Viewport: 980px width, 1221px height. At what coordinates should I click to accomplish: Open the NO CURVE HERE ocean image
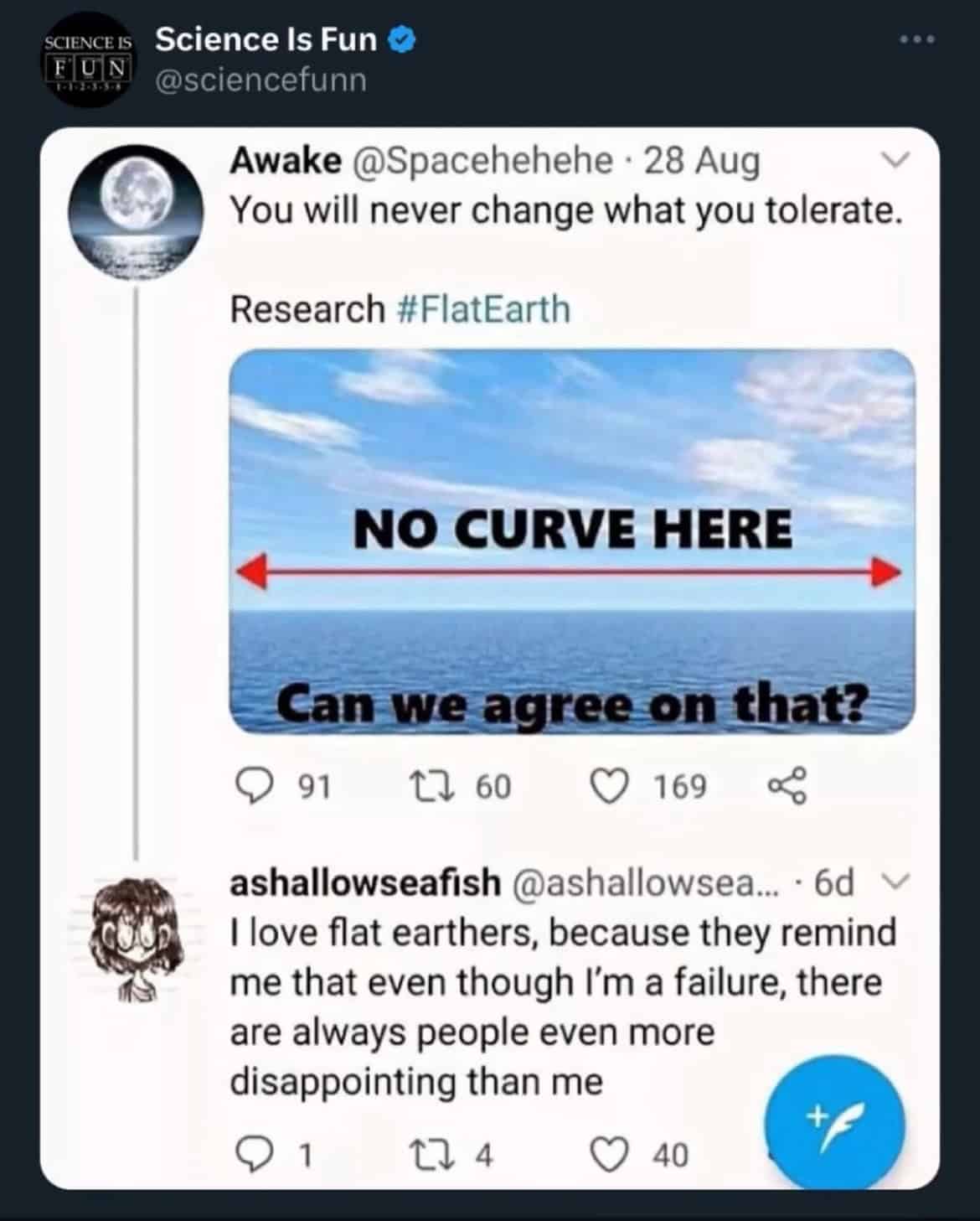tap(572, 542)
